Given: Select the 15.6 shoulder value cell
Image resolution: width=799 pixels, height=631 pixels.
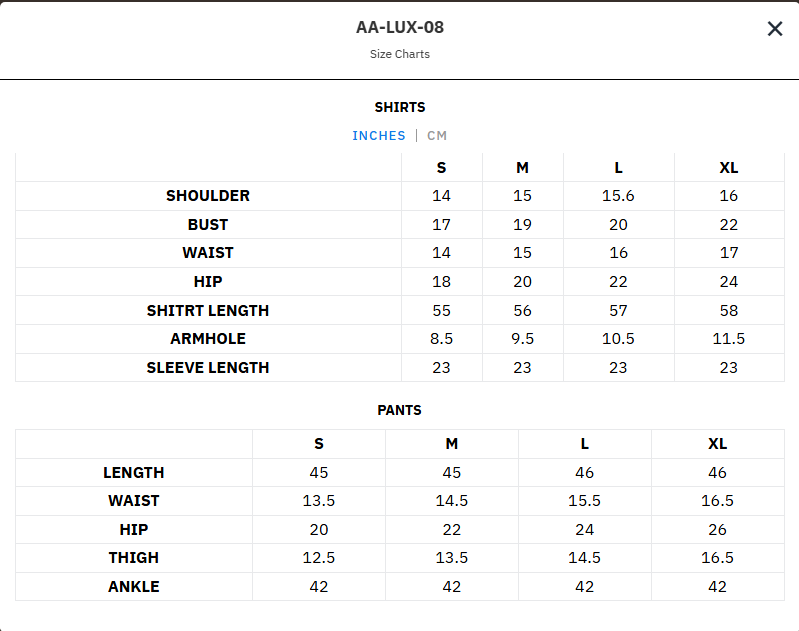Looking at the screenshot, I should (618, 196).
